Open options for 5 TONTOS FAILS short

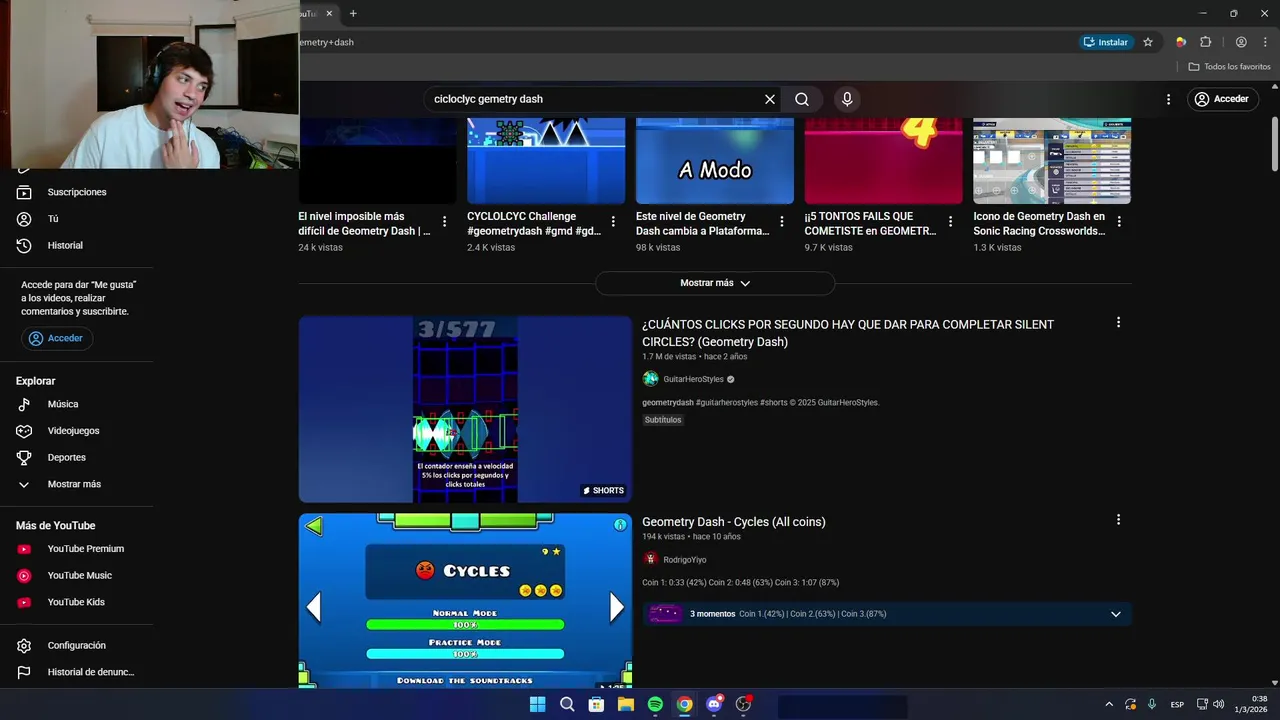pos(950,222)
